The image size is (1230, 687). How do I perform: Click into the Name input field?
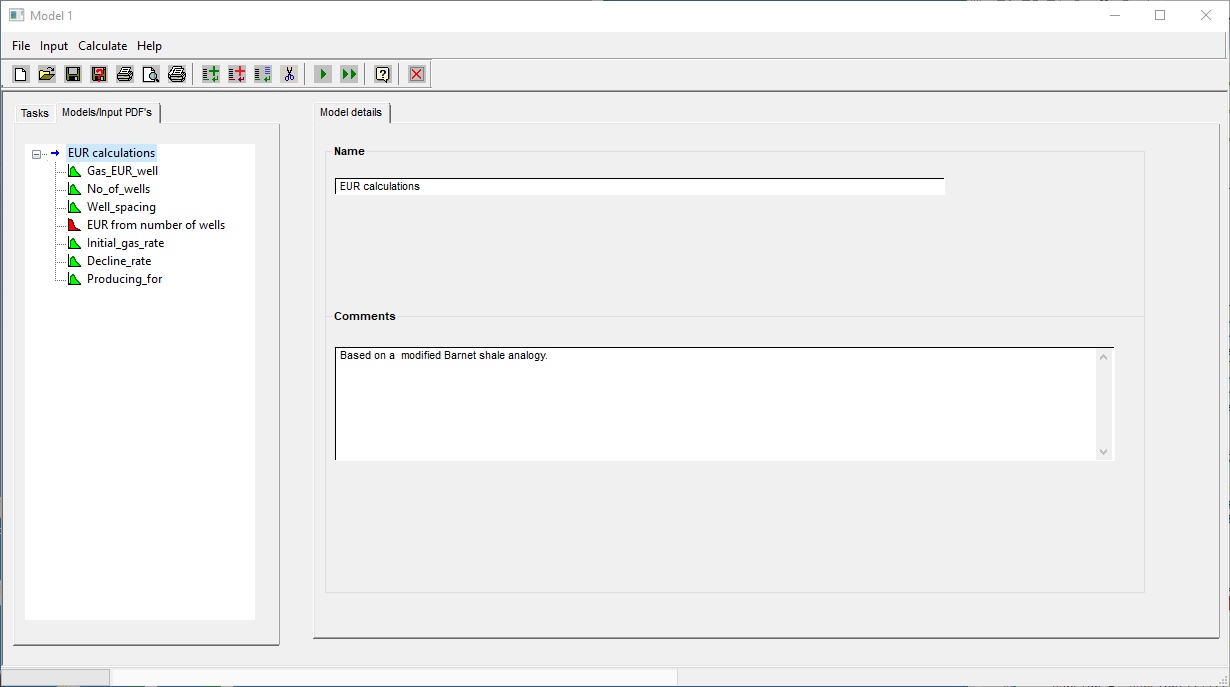(x=639, y=187)
